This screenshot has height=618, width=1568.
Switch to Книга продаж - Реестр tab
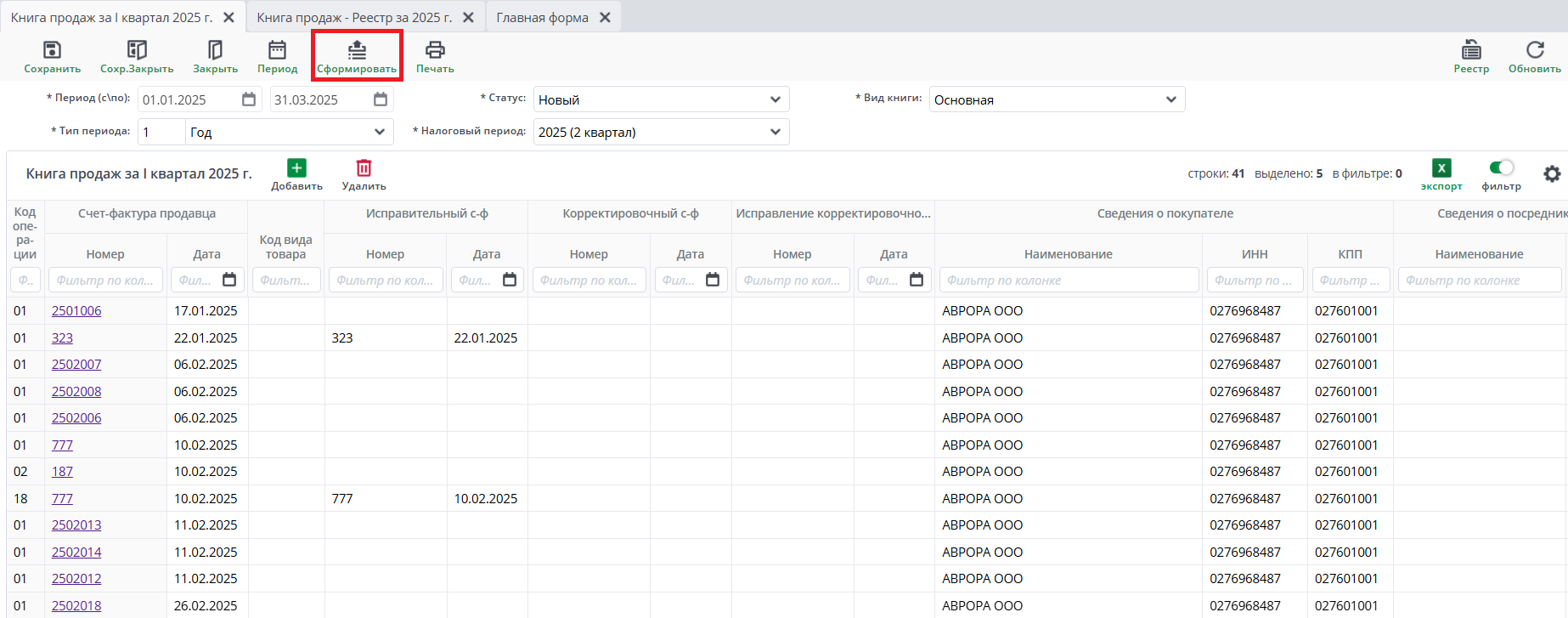click(x=354, y=17)
